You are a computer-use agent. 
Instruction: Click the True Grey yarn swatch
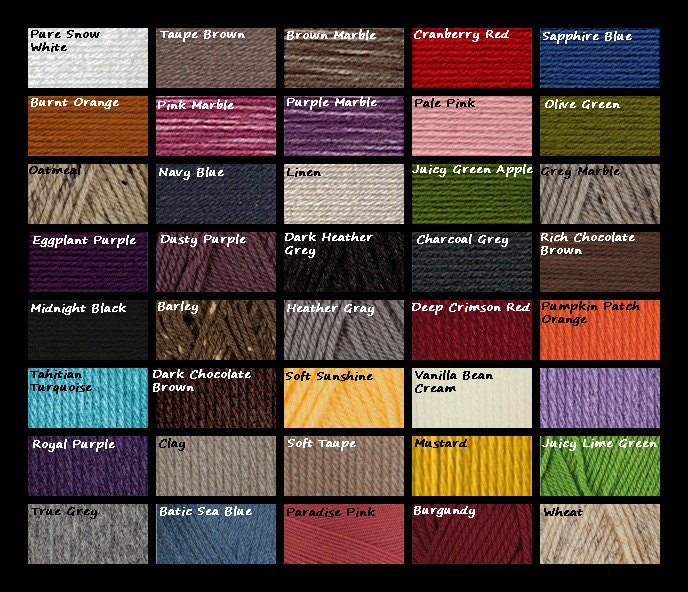pos(88,534)
